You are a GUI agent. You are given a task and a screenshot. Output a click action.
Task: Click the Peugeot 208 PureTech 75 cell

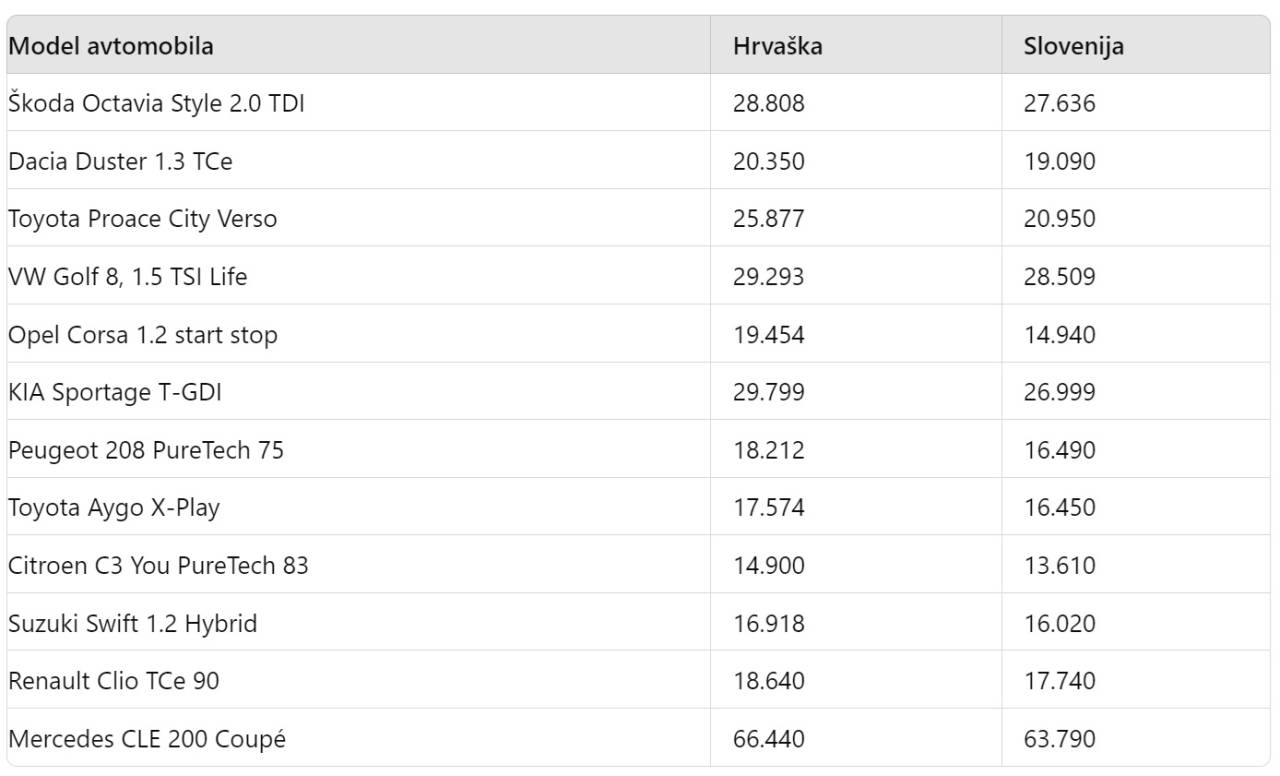click(146, 451)
